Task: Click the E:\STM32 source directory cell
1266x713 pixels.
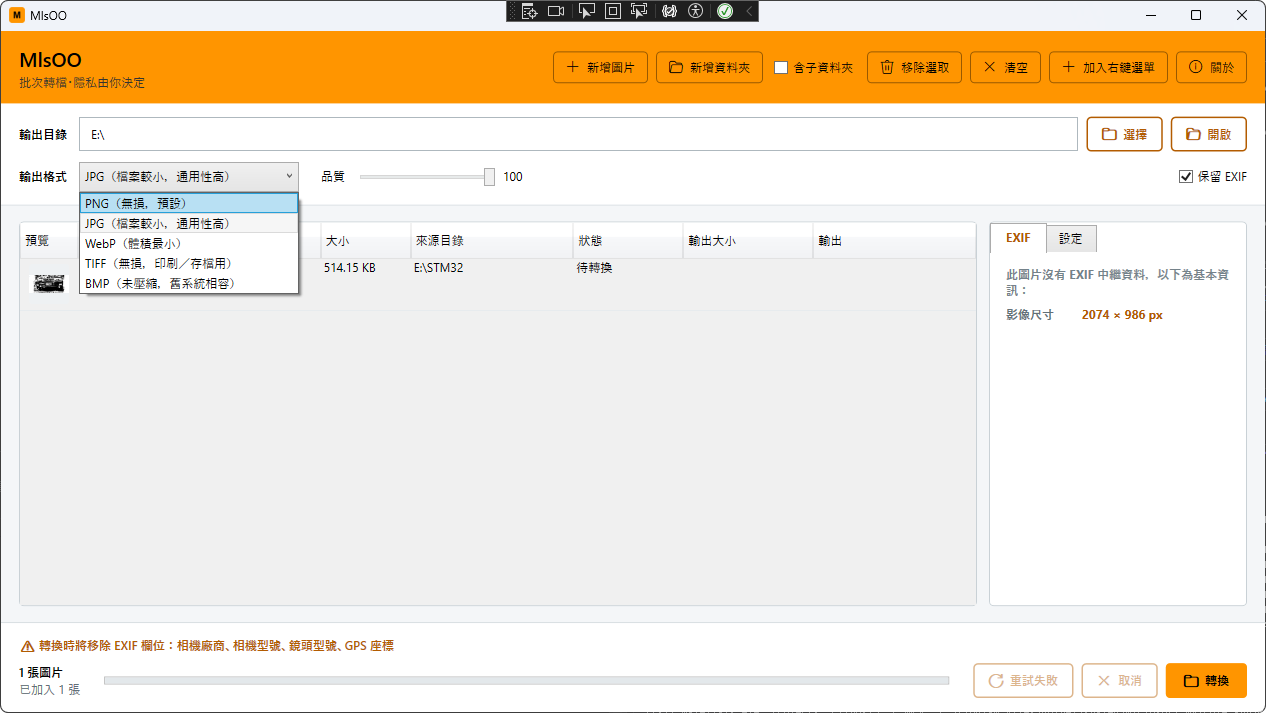Action: click(x=438, y=268)
